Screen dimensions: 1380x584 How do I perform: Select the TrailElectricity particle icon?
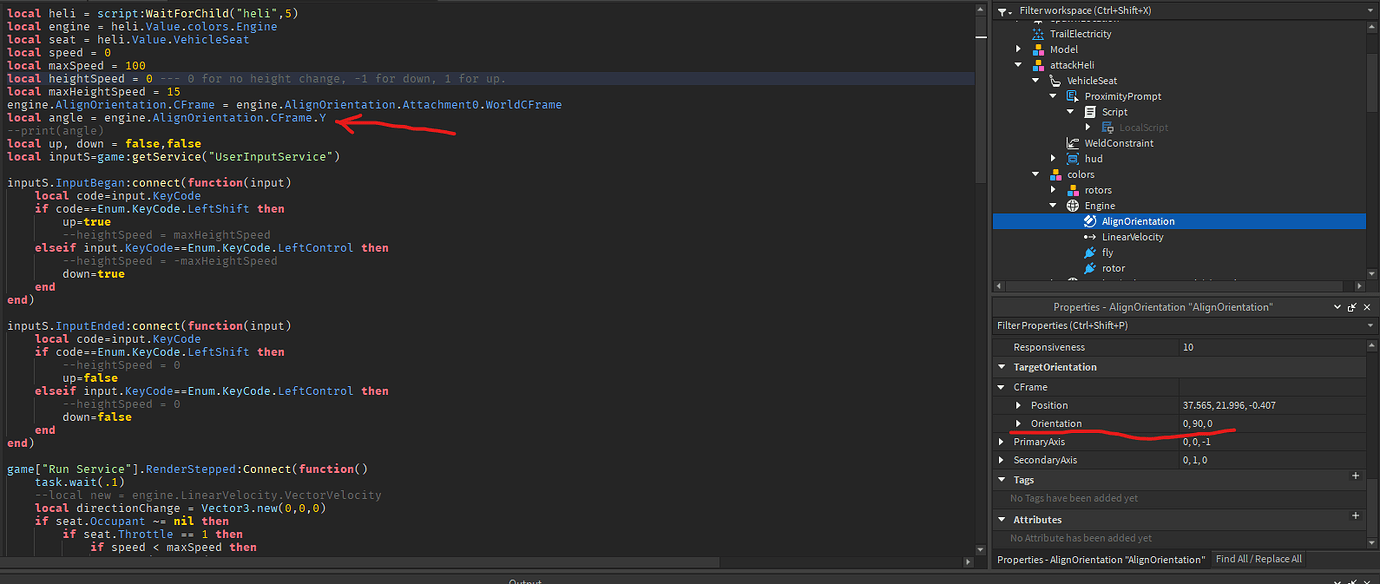pos(1038,34)
